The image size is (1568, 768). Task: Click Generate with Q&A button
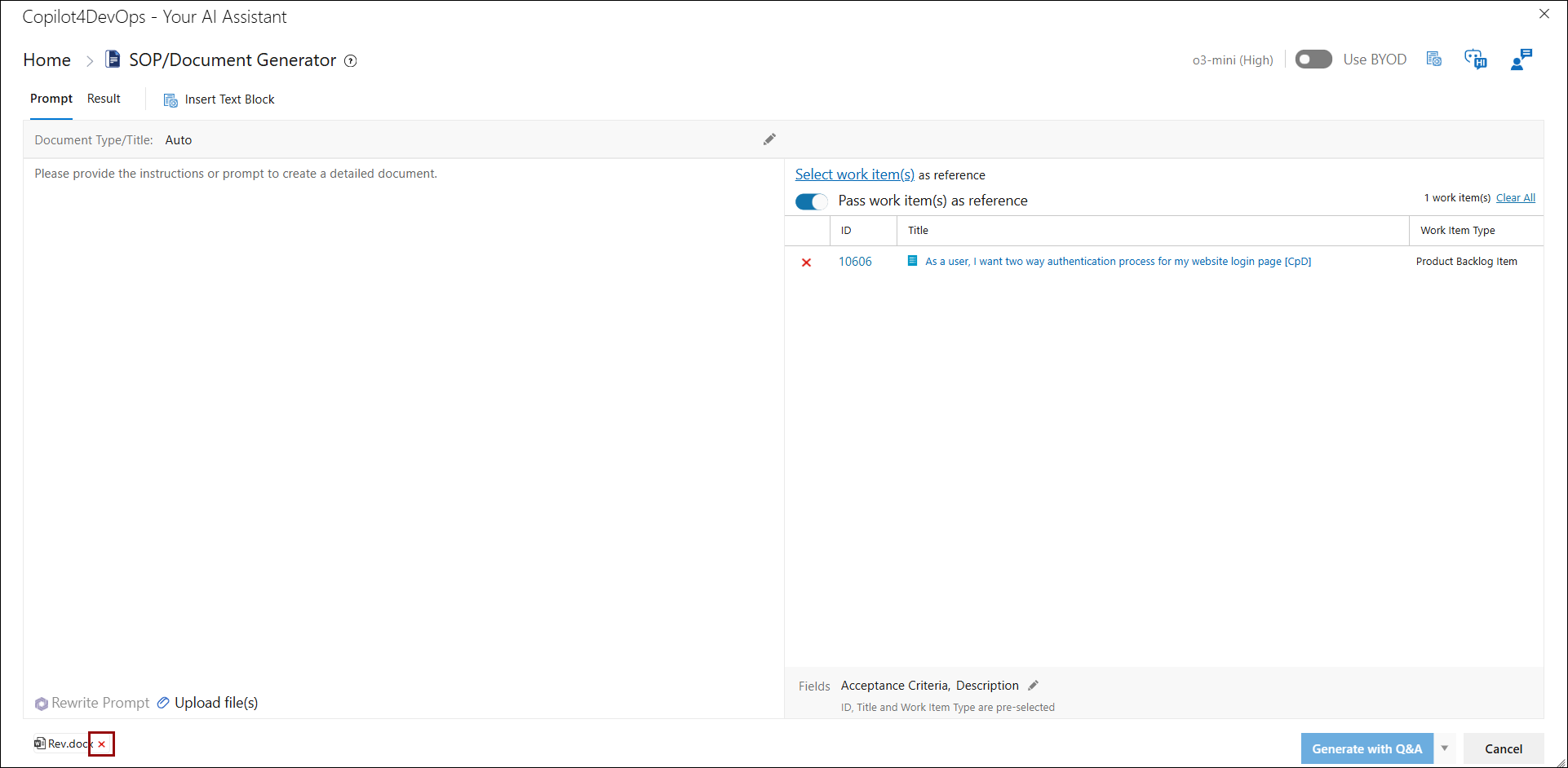[1366, 748]
